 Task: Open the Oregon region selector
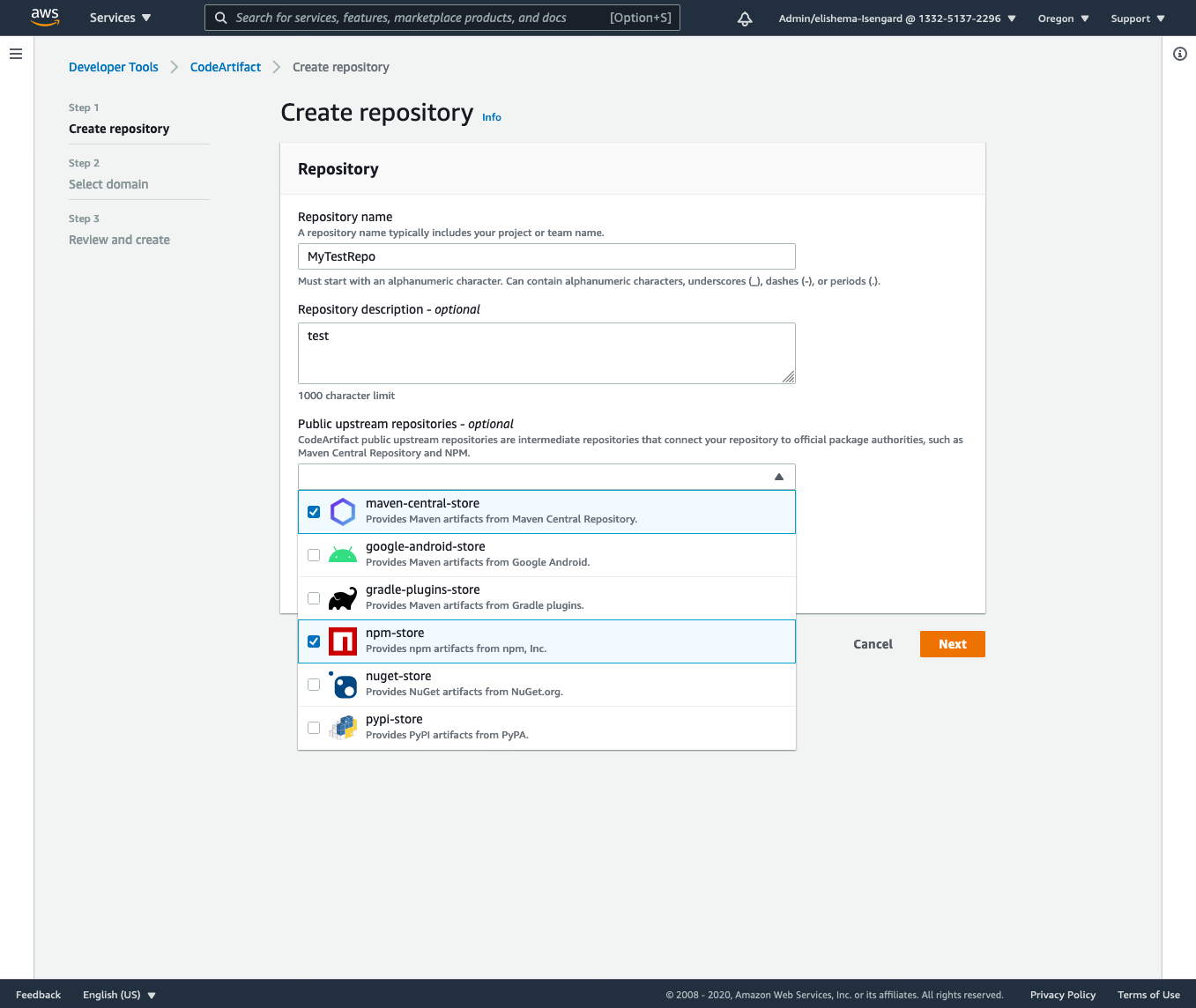click(x=1064, y=19)
